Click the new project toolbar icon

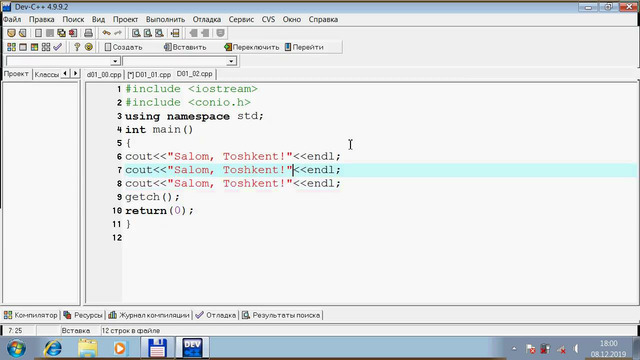coord(11,33)
